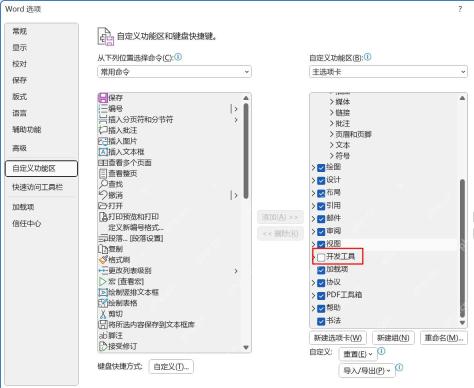Expand the 链接 group in the tree

(332, 113)
